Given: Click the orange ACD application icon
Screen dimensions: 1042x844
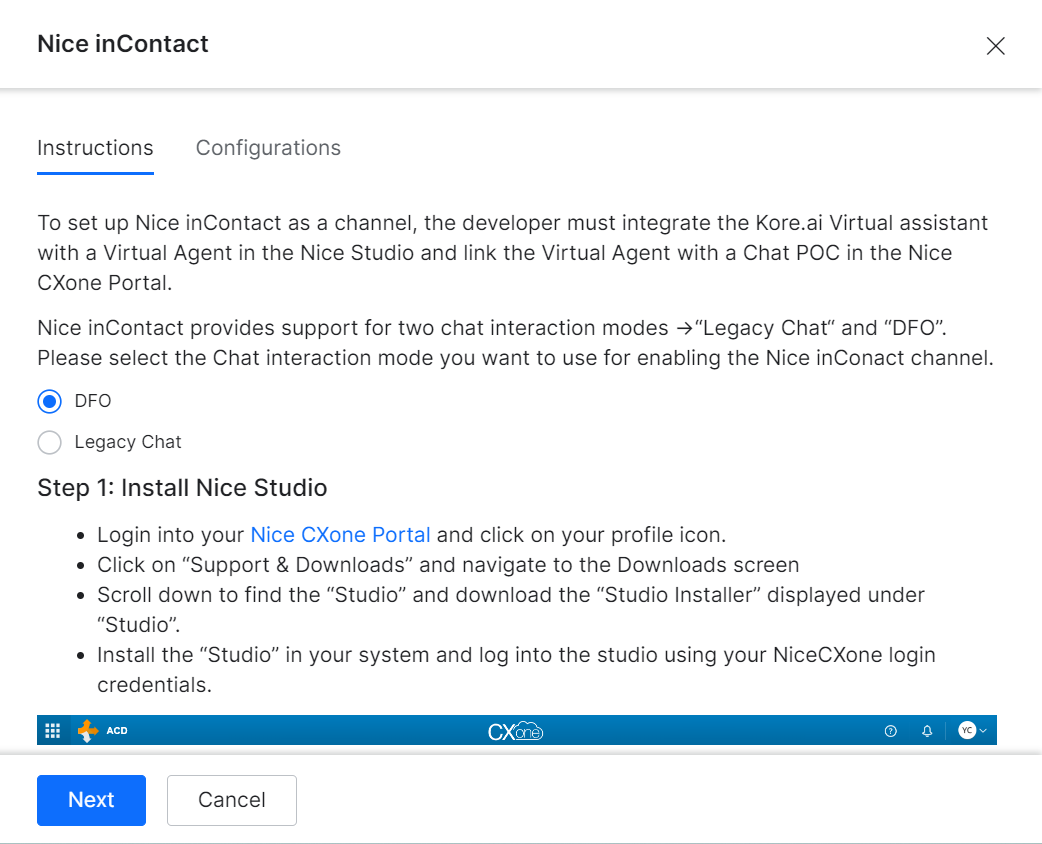Looking at the screenshot, I should 88,731.
